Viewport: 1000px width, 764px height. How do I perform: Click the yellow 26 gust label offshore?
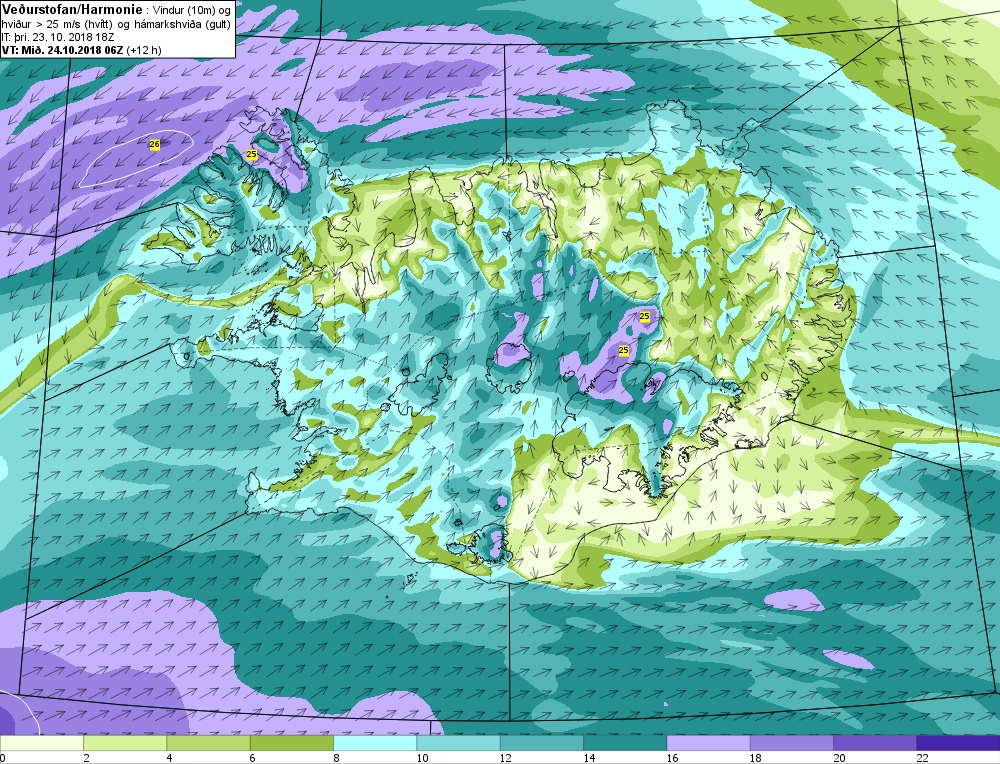(x=154, y=145)
